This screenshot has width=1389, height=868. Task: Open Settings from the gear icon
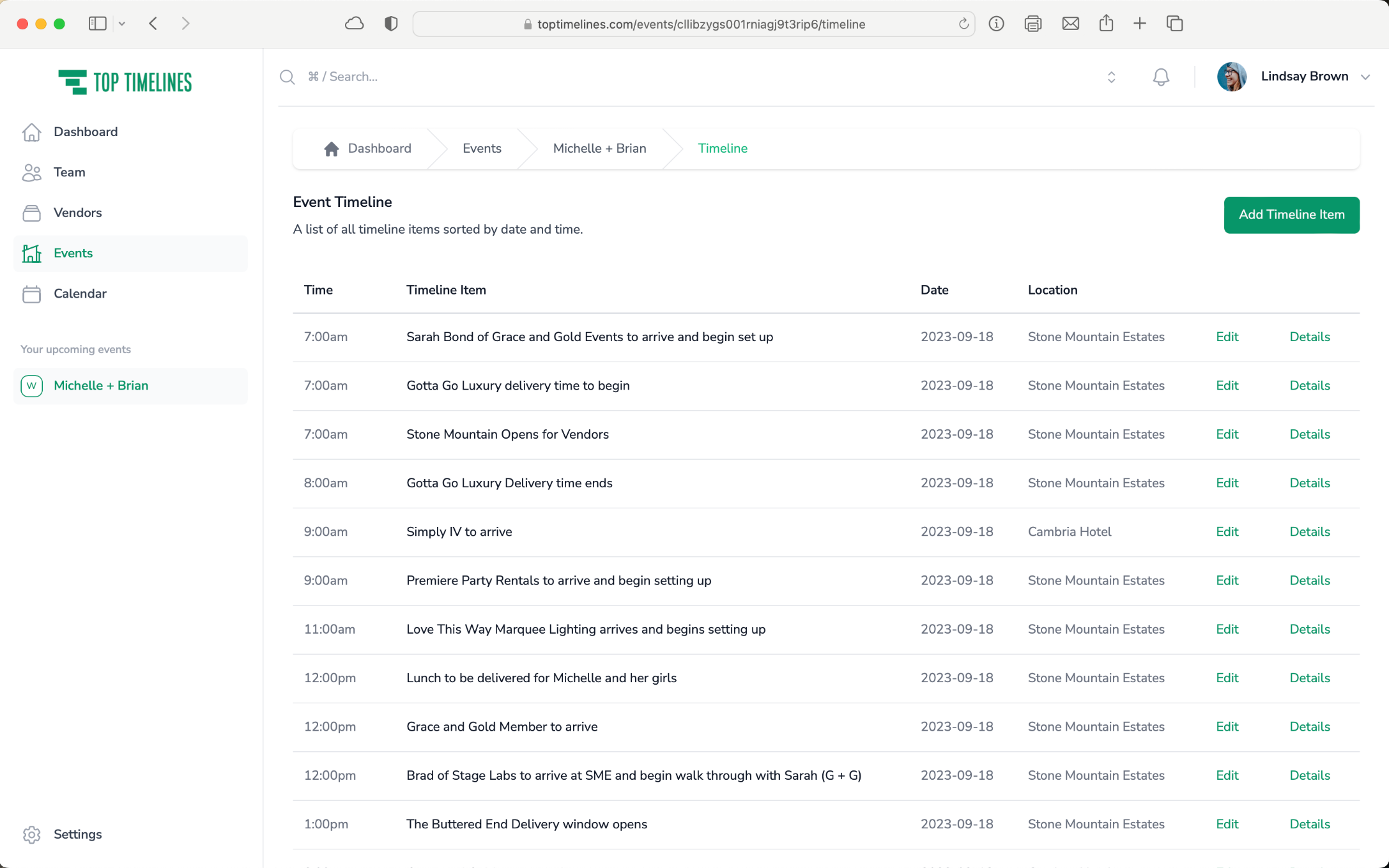click(31, 834)
